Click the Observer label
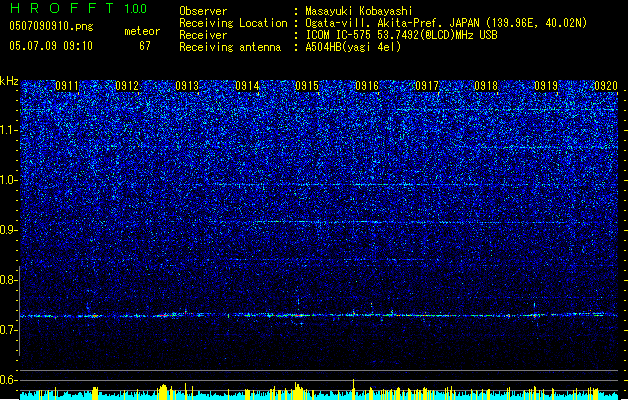Viewport: 629px width, 400px height. (x=203, y=11)
